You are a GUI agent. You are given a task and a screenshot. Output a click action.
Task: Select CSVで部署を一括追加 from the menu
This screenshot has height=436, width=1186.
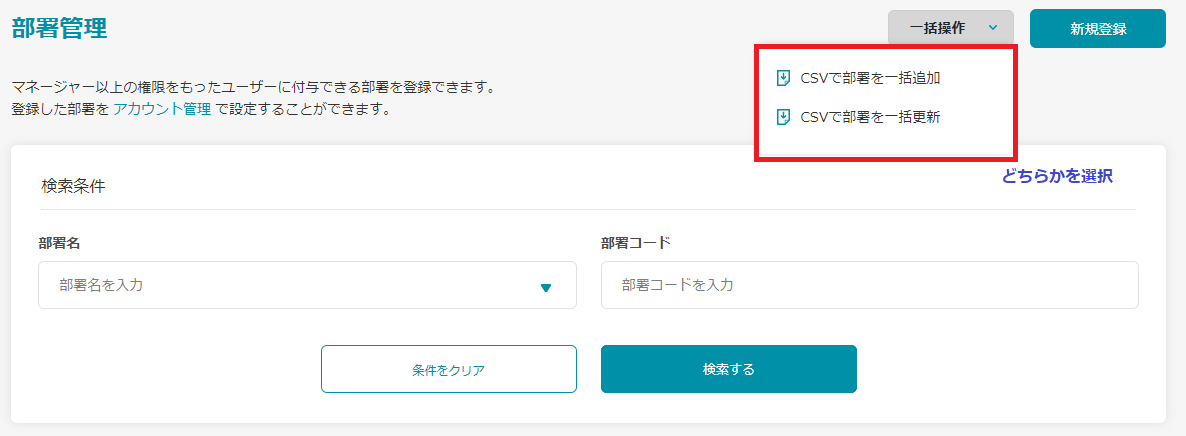pyautogui.click(x=870, y=78)
